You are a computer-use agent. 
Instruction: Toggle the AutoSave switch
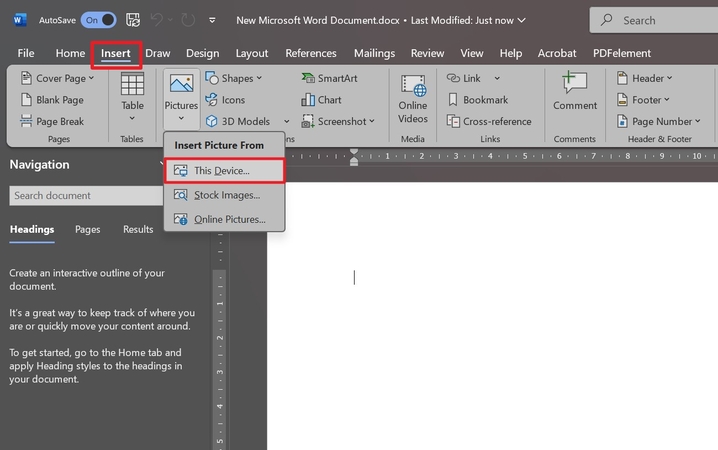tap(98, 20)
